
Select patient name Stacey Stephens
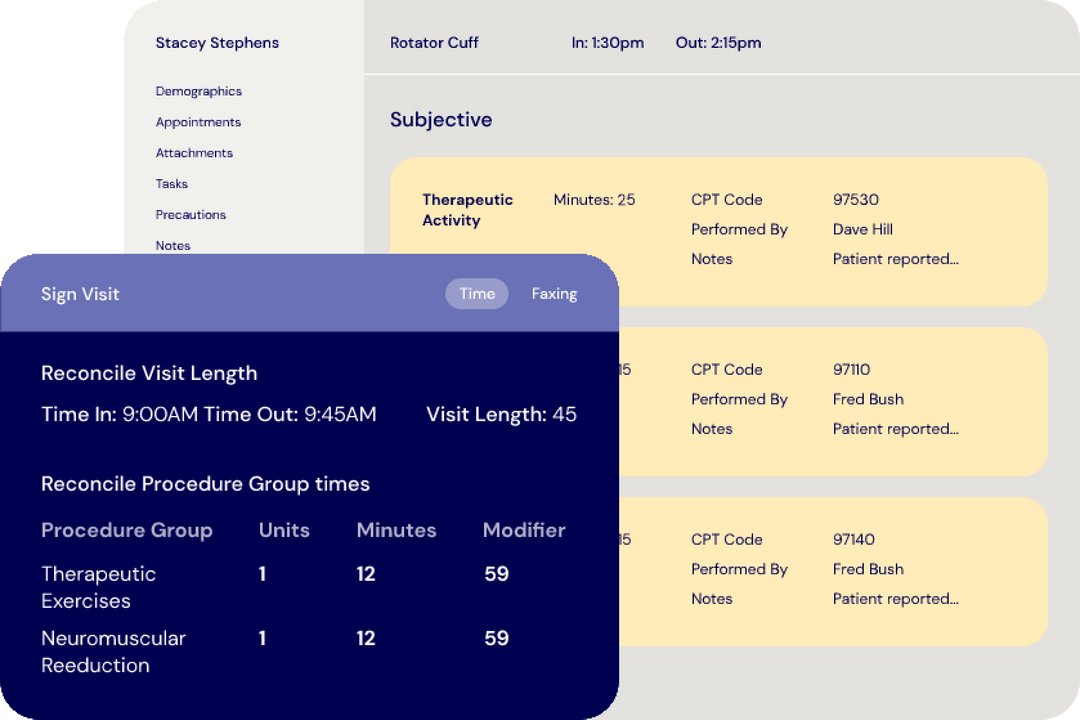[217, 42]
